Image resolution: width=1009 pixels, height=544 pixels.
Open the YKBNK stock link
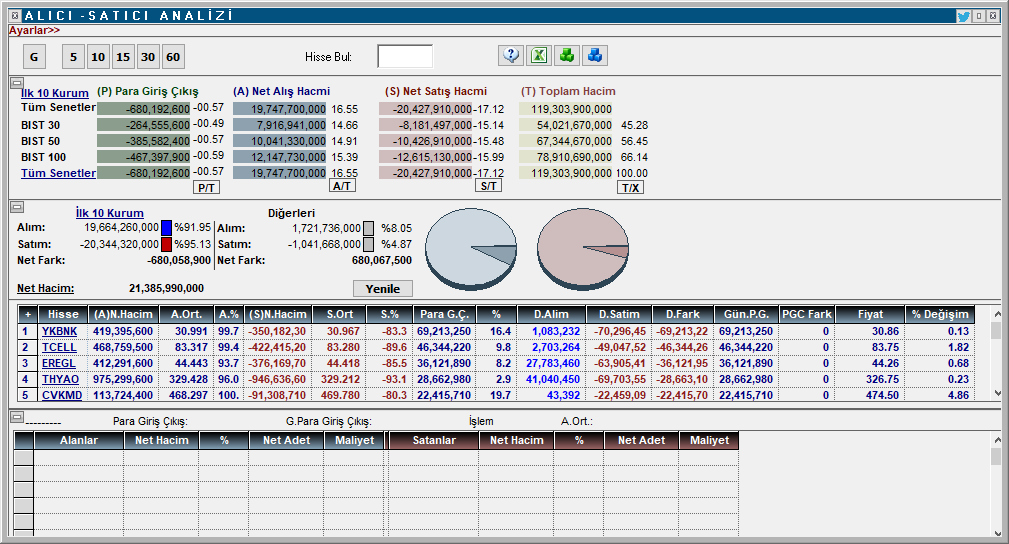pyautogui.click(x=59, y=331)
